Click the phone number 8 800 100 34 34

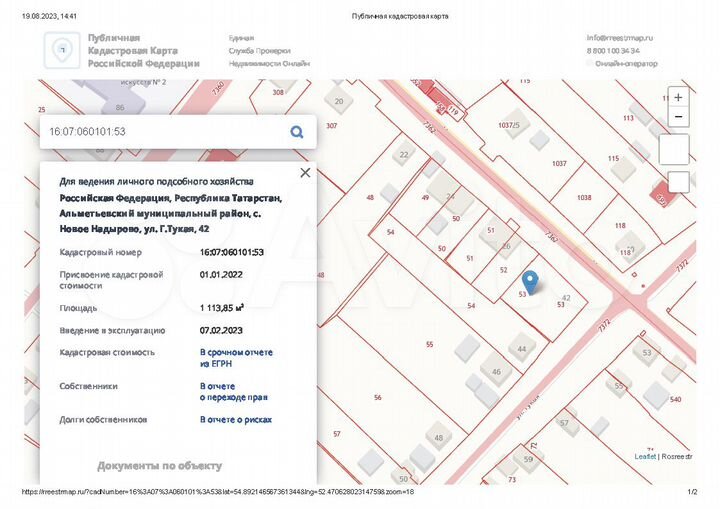[613, 51]
